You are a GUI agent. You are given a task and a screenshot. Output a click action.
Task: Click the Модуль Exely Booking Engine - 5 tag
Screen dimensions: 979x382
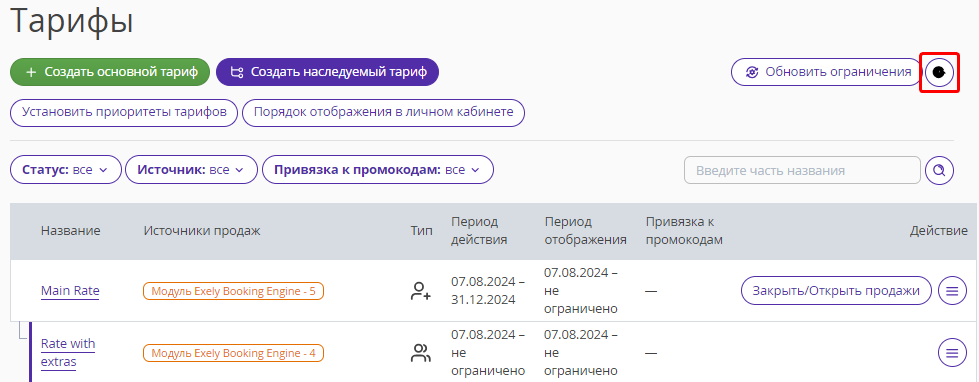[234, 291]
